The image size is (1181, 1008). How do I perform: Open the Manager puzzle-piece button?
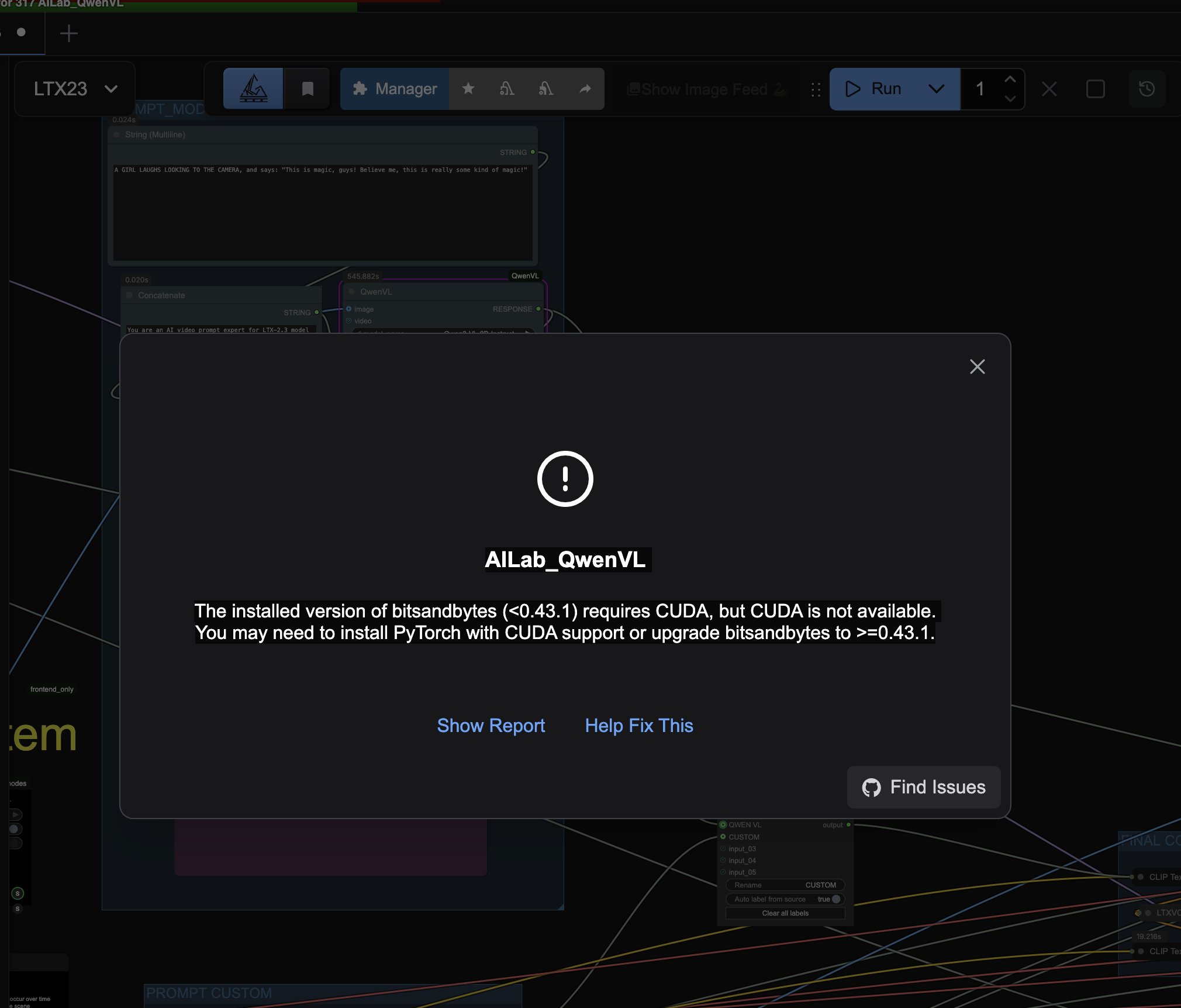click(x=395, y=89)
